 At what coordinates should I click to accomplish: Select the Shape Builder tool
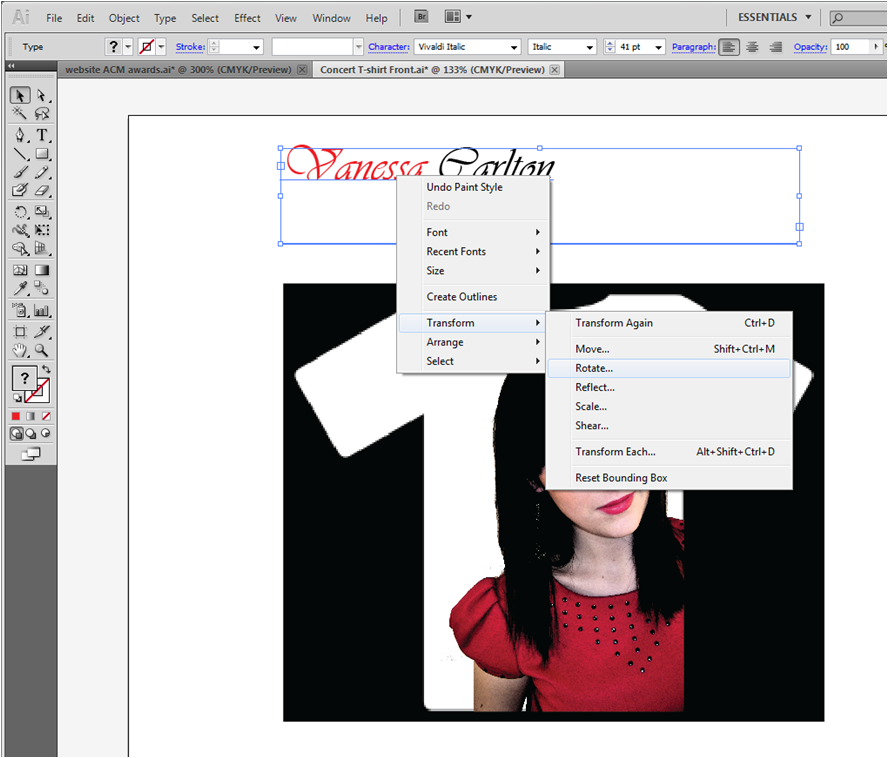point(20,248)
